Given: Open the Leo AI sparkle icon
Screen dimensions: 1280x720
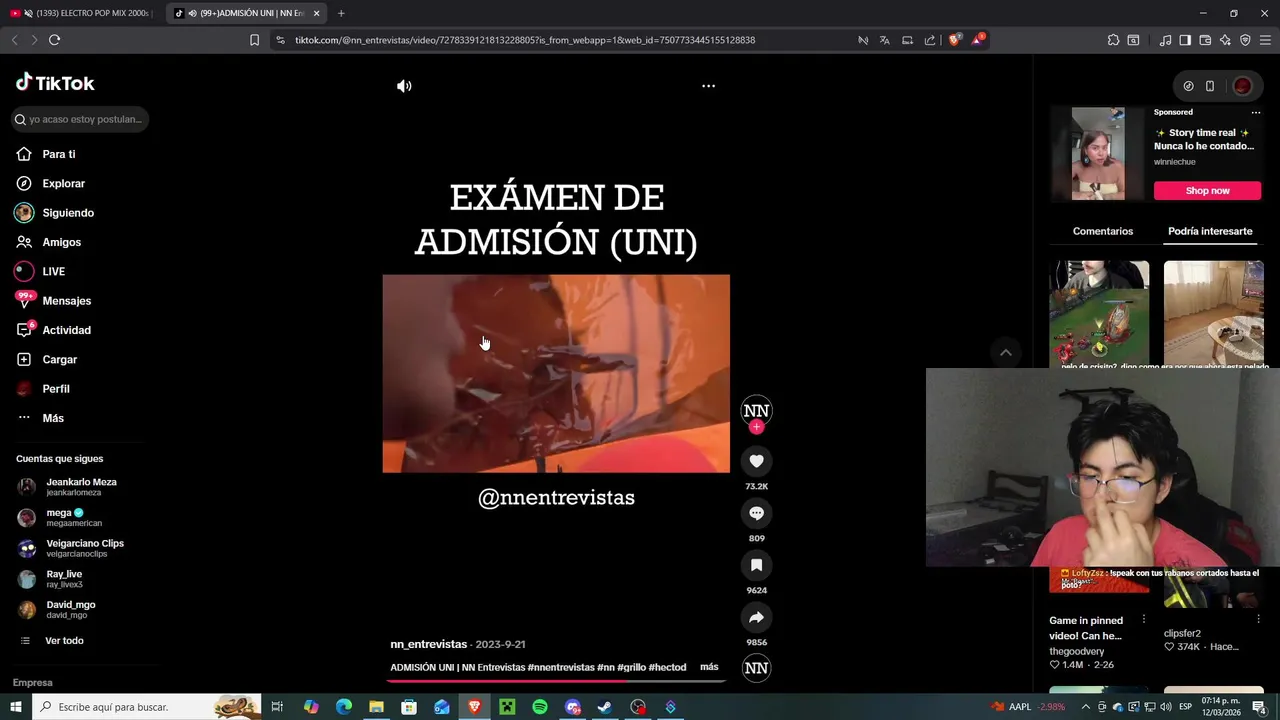Looking at the screenshot, I should (x=1225, y=40).
